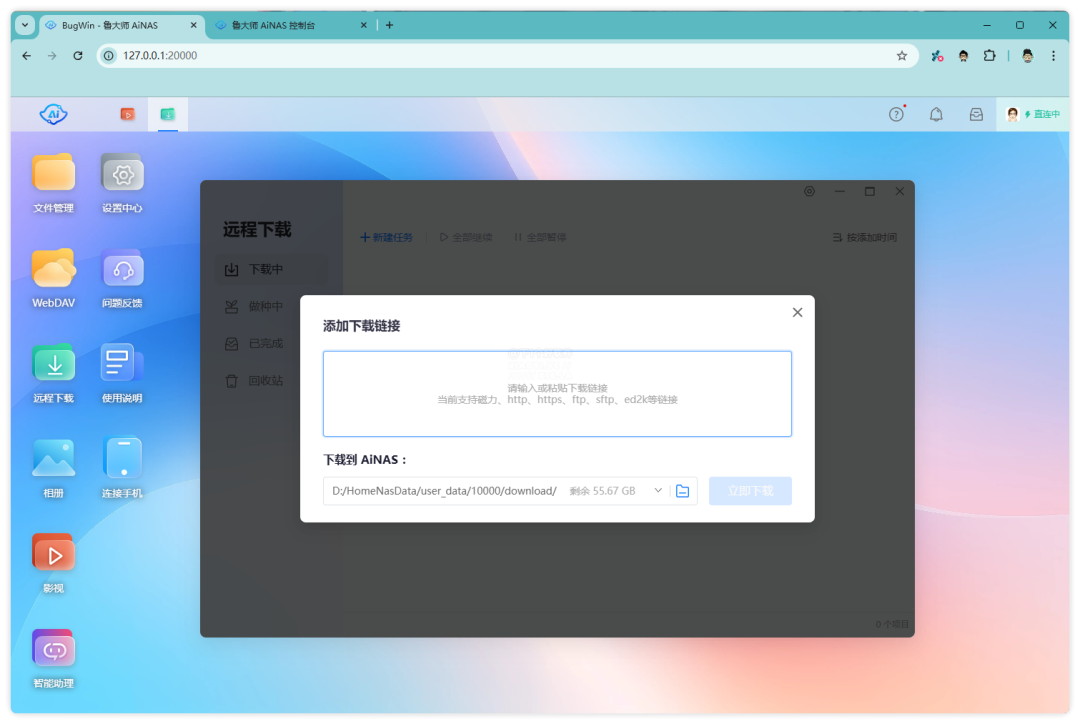The image size is (1080, 724).
Task: Launch the 影视 video player icon
Action: (54, 553)
